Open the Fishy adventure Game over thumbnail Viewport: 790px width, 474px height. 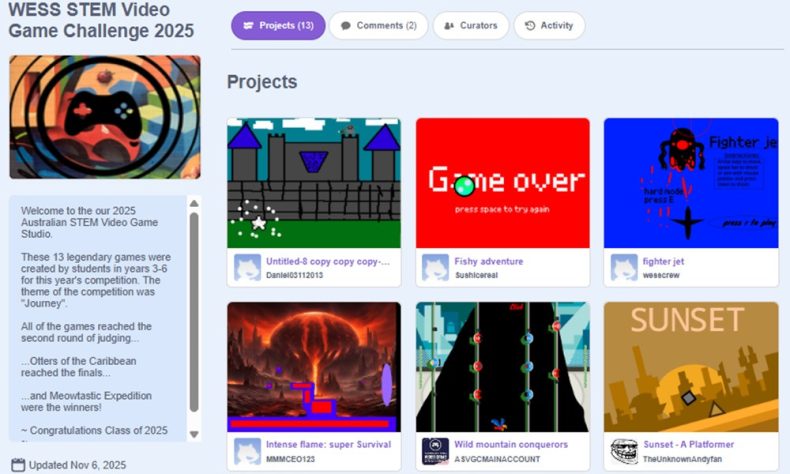[502, 183]
